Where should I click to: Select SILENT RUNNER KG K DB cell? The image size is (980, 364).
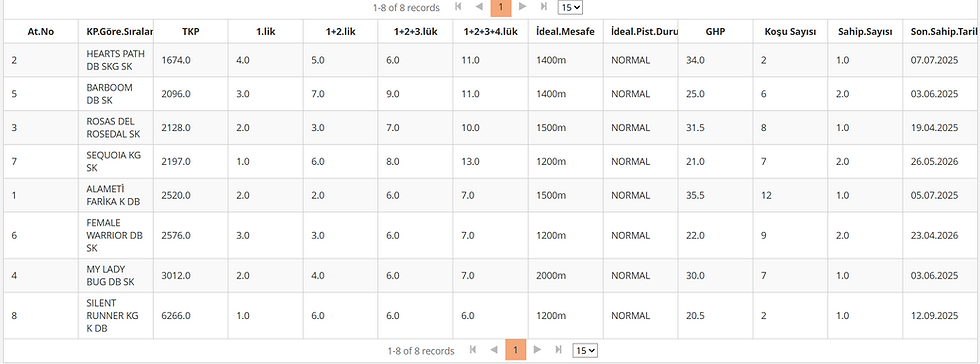[x=116, y=316]
